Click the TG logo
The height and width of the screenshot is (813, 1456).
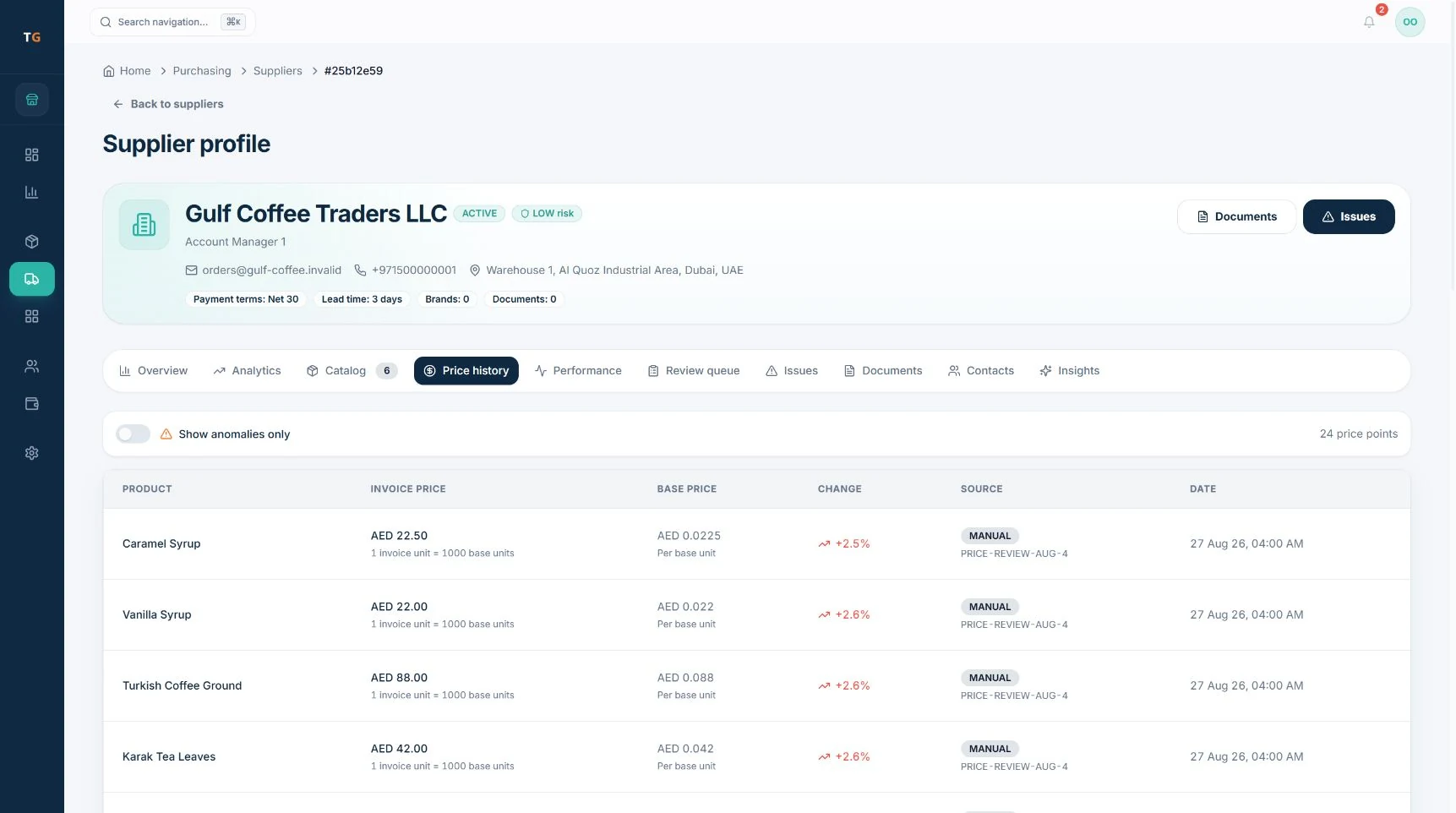[32, 37]
